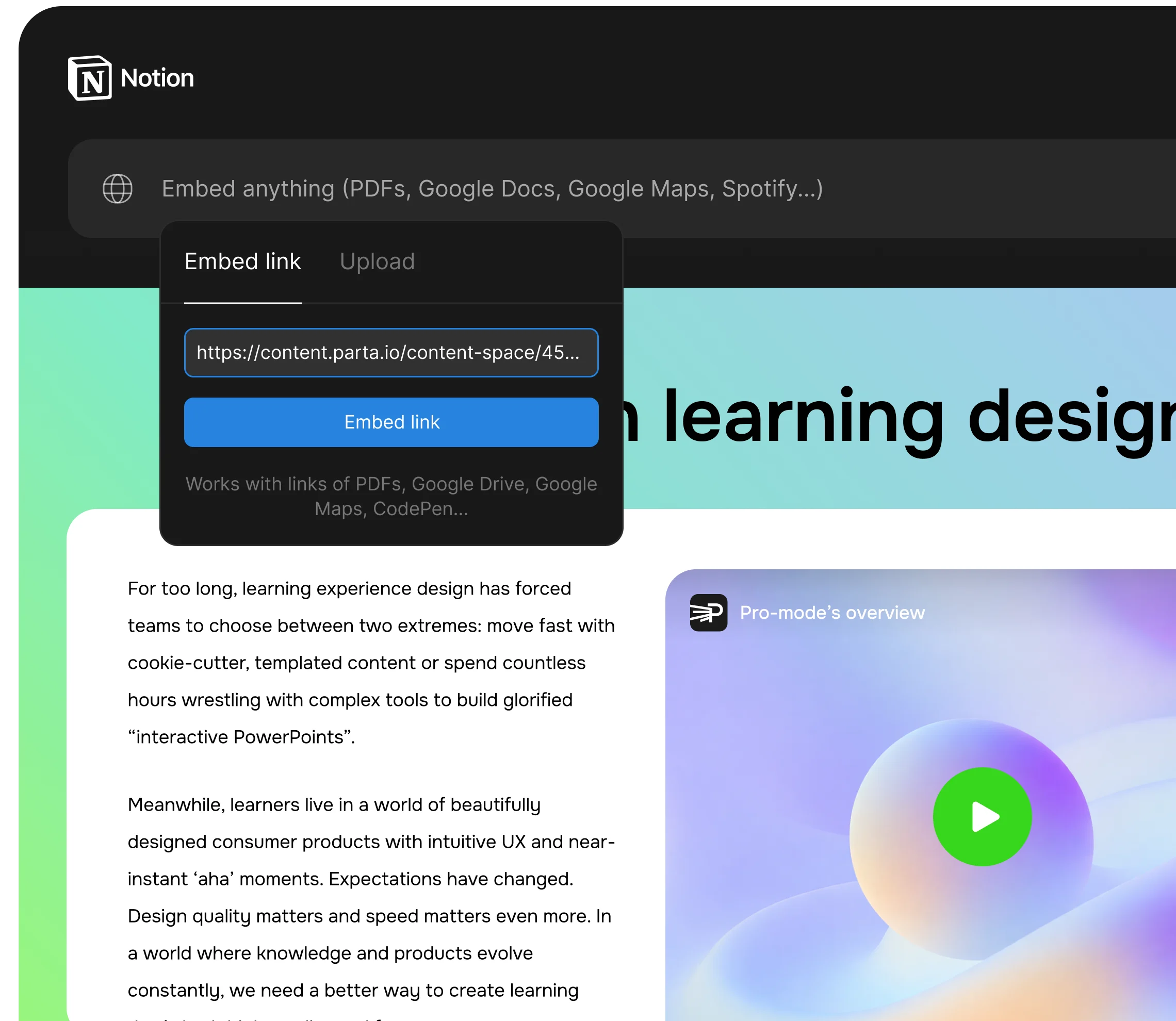Click the Notion cube logo icon
This screenshot has width=1176, height=1021.
pos(89,78)
